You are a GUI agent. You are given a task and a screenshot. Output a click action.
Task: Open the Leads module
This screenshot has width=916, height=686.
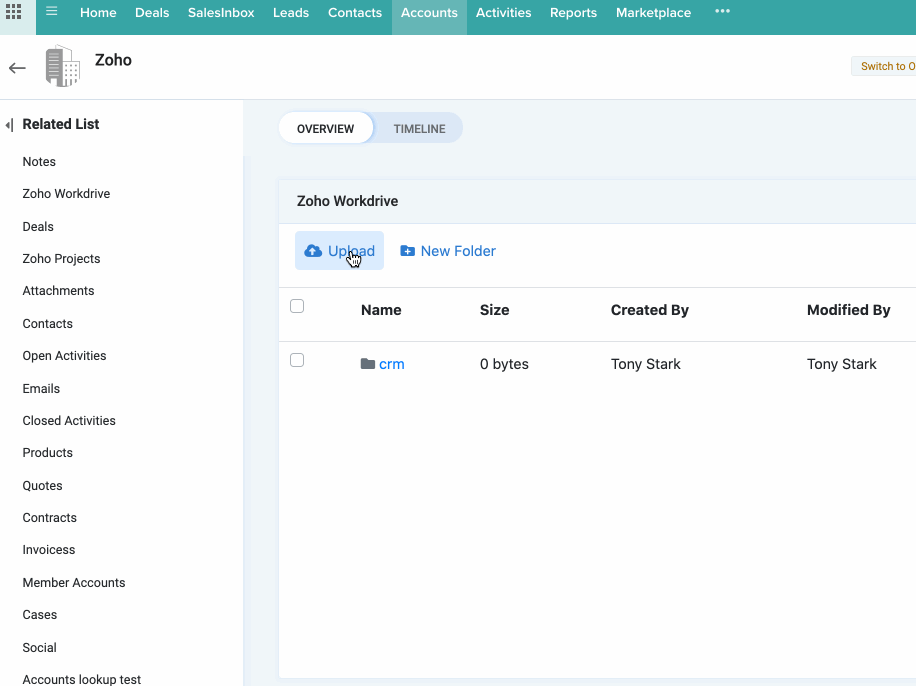click(x=291, y=13)
